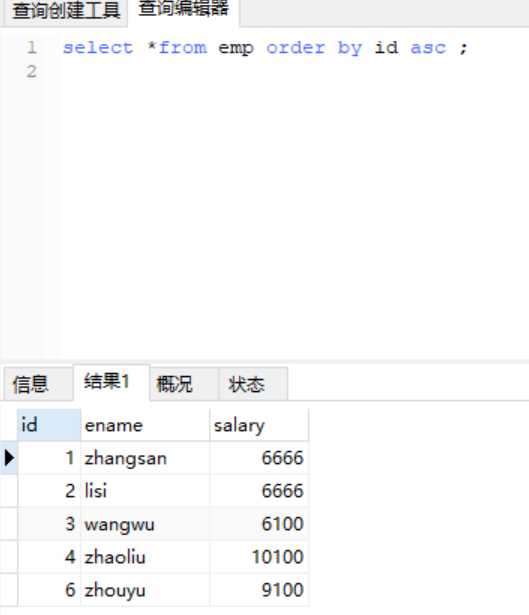The image size is (529, 615).
Task: Place cursor in SQL line 1 text
Action: click(265, 48)
